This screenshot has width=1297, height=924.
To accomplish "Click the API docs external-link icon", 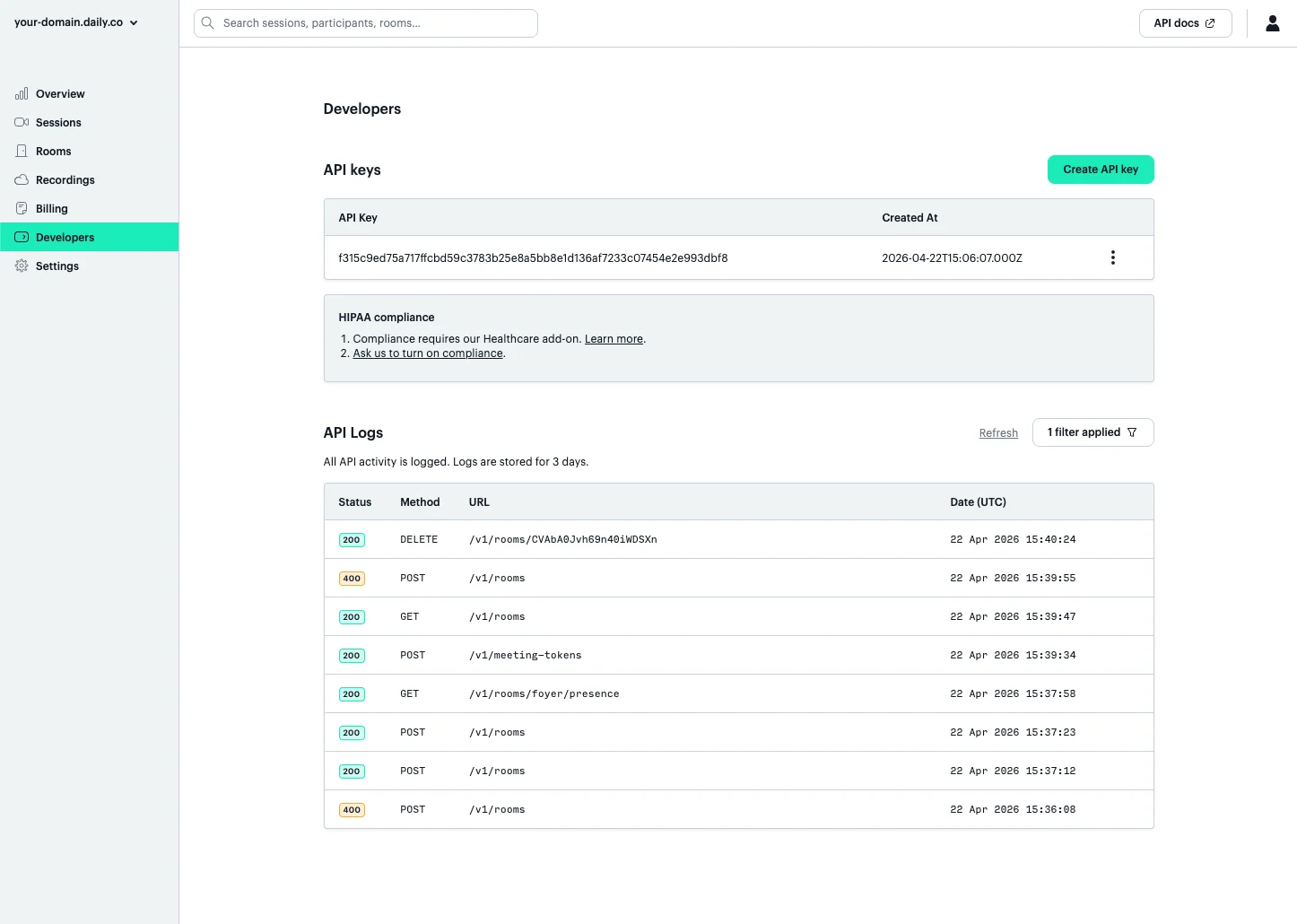I will click(1210, 23).
